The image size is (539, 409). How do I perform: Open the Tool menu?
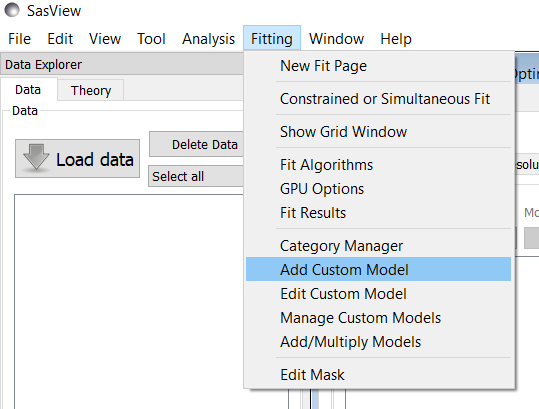point(151,38)
